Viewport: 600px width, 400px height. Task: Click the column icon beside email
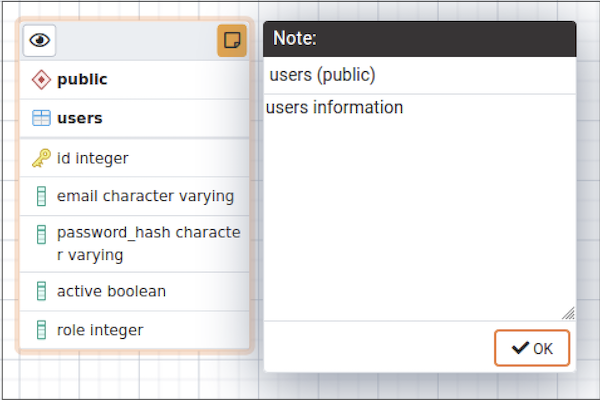[x=41, y=196]
